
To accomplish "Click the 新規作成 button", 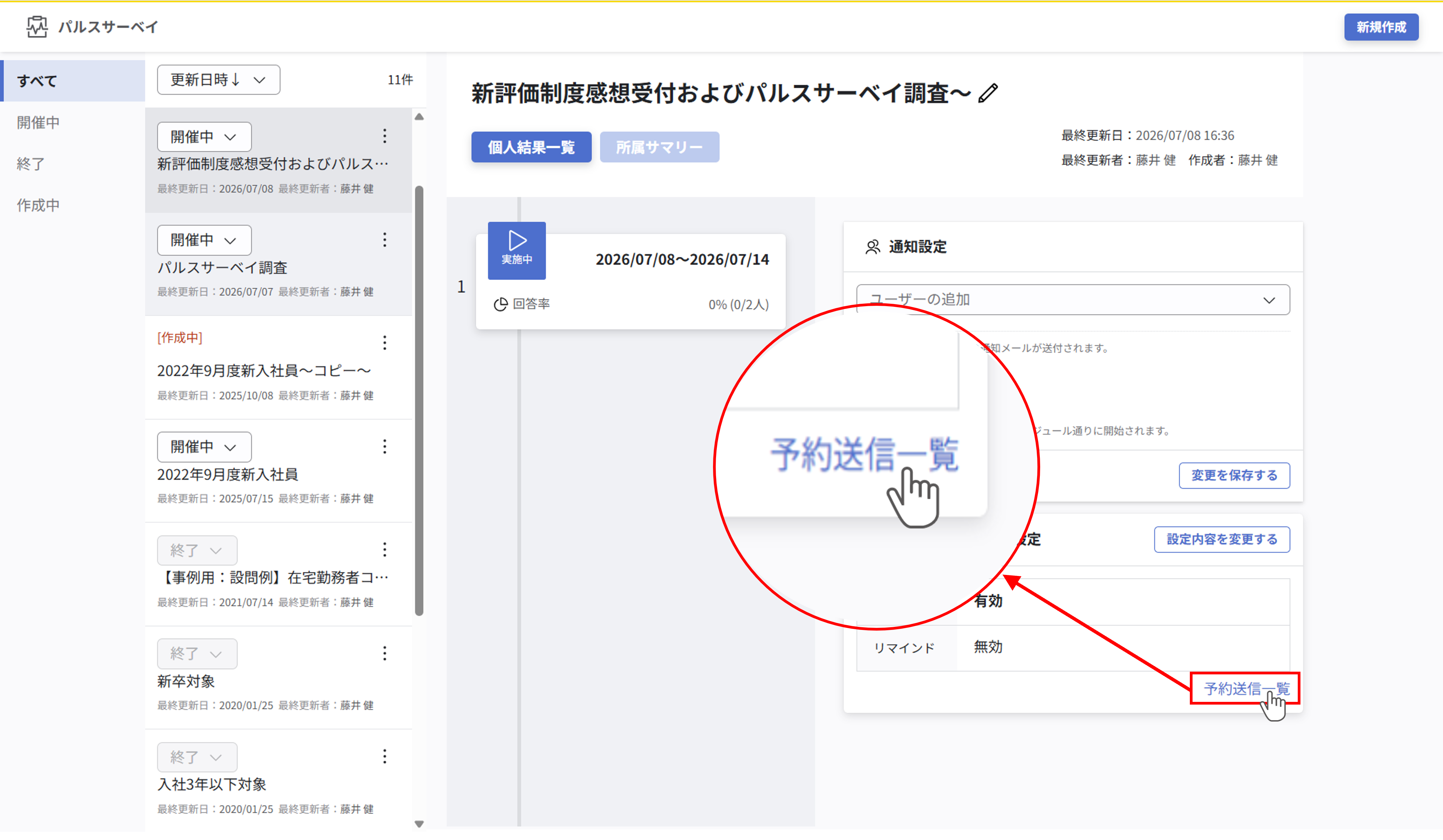I will click(1381, 27).
